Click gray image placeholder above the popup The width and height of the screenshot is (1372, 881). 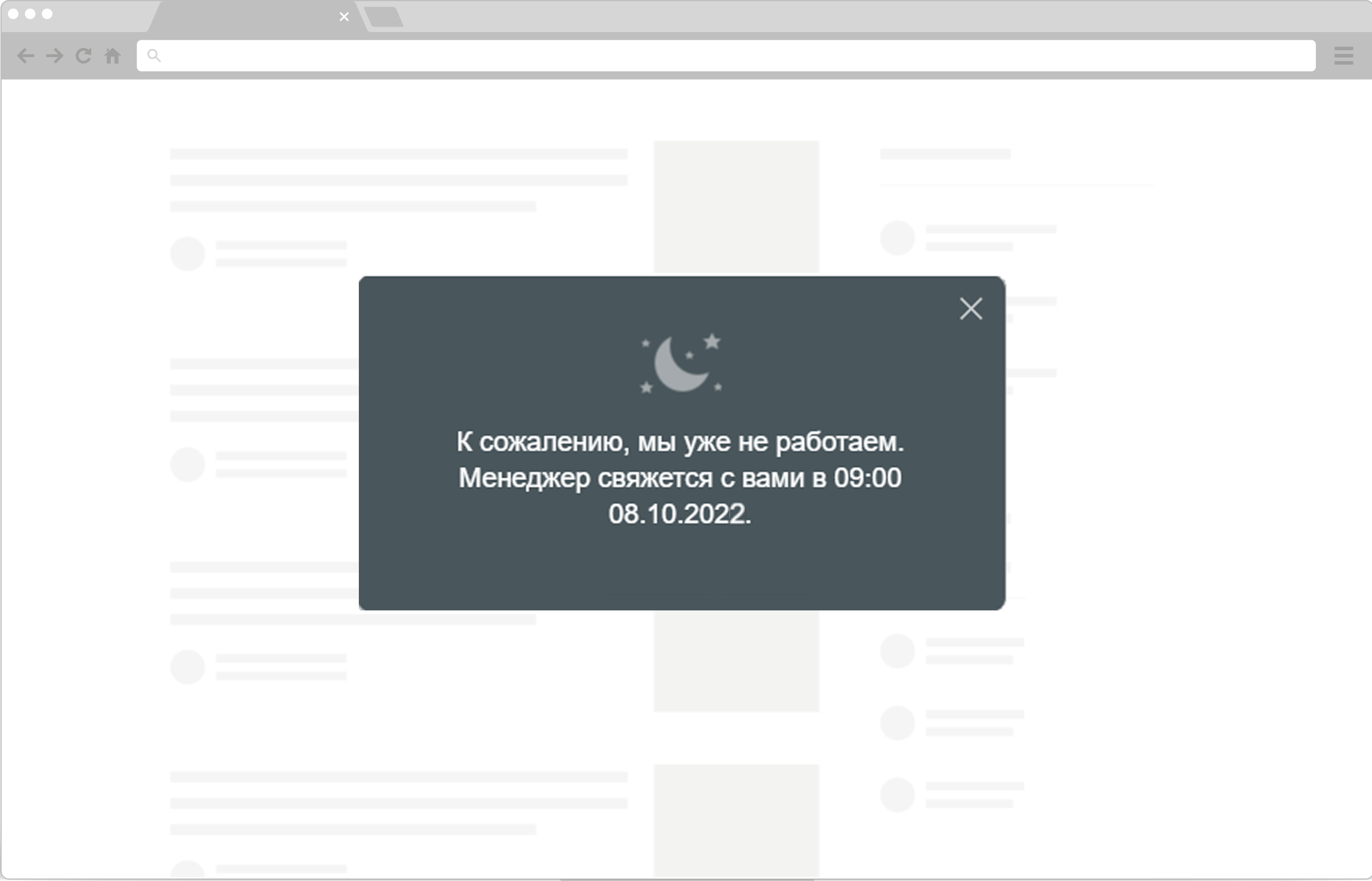[736, 206]
